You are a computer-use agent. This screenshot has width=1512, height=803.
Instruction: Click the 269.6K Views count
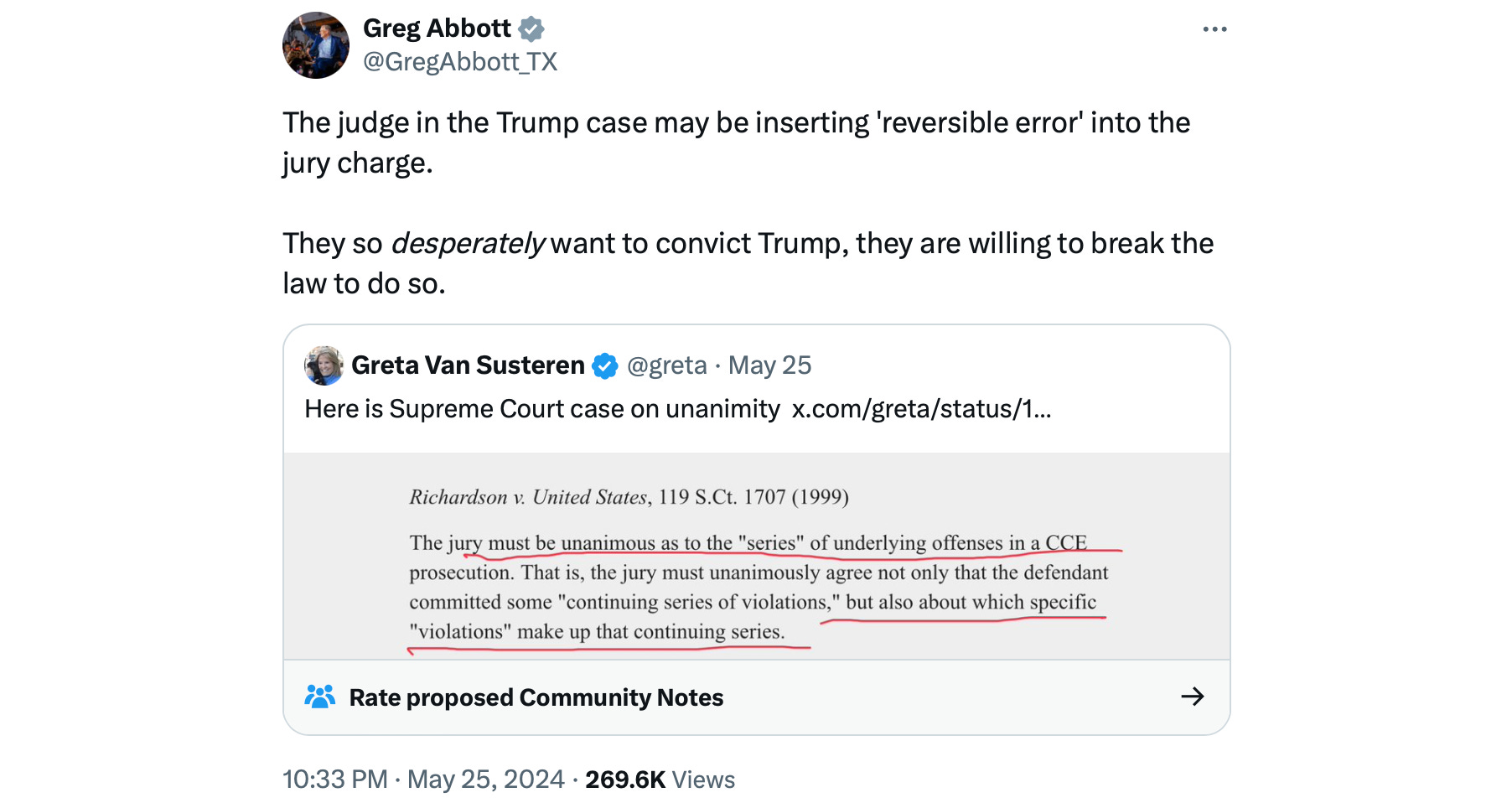pos(660,780)
